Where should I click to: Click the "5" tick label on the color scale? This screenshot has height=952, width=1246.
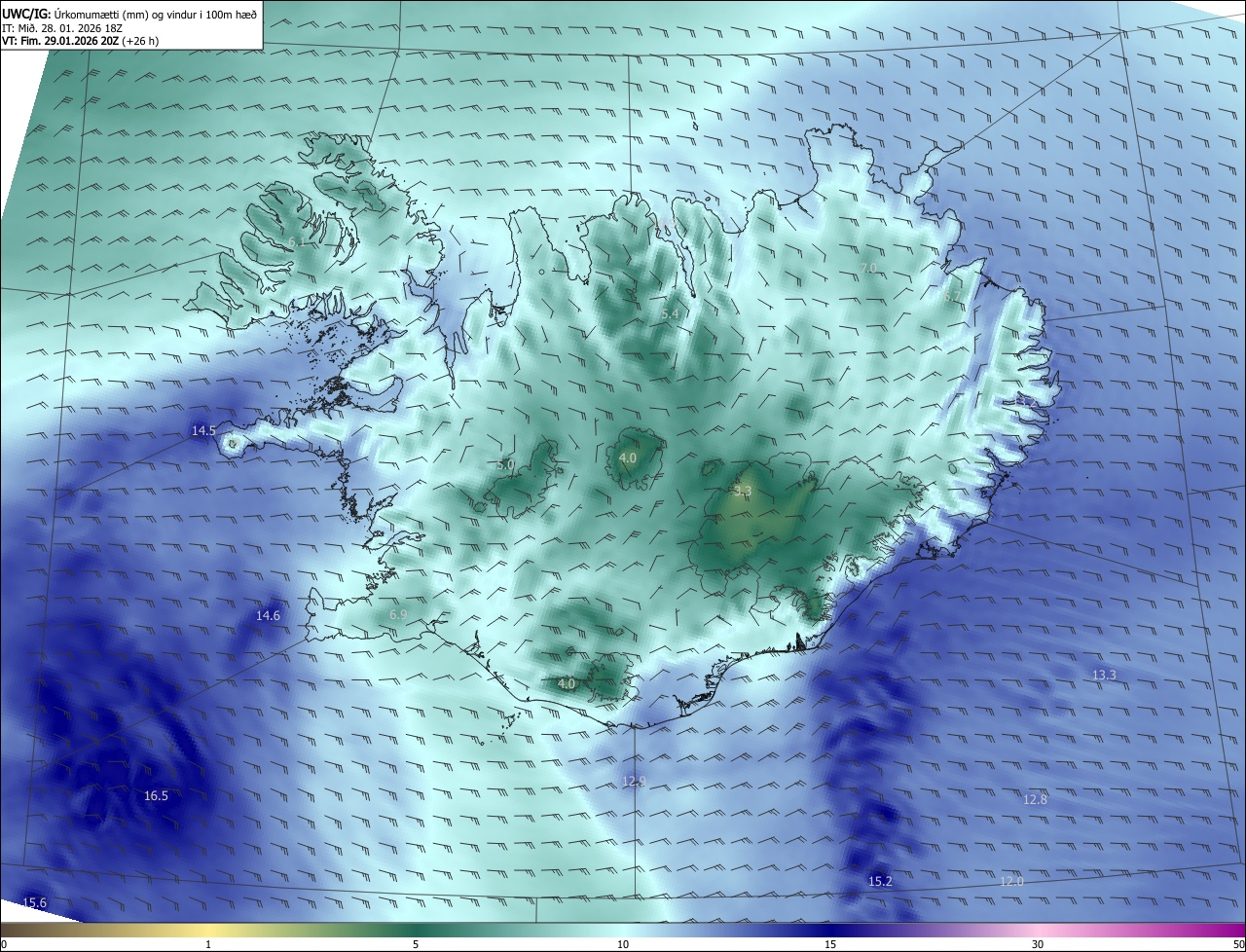(416, 944)
